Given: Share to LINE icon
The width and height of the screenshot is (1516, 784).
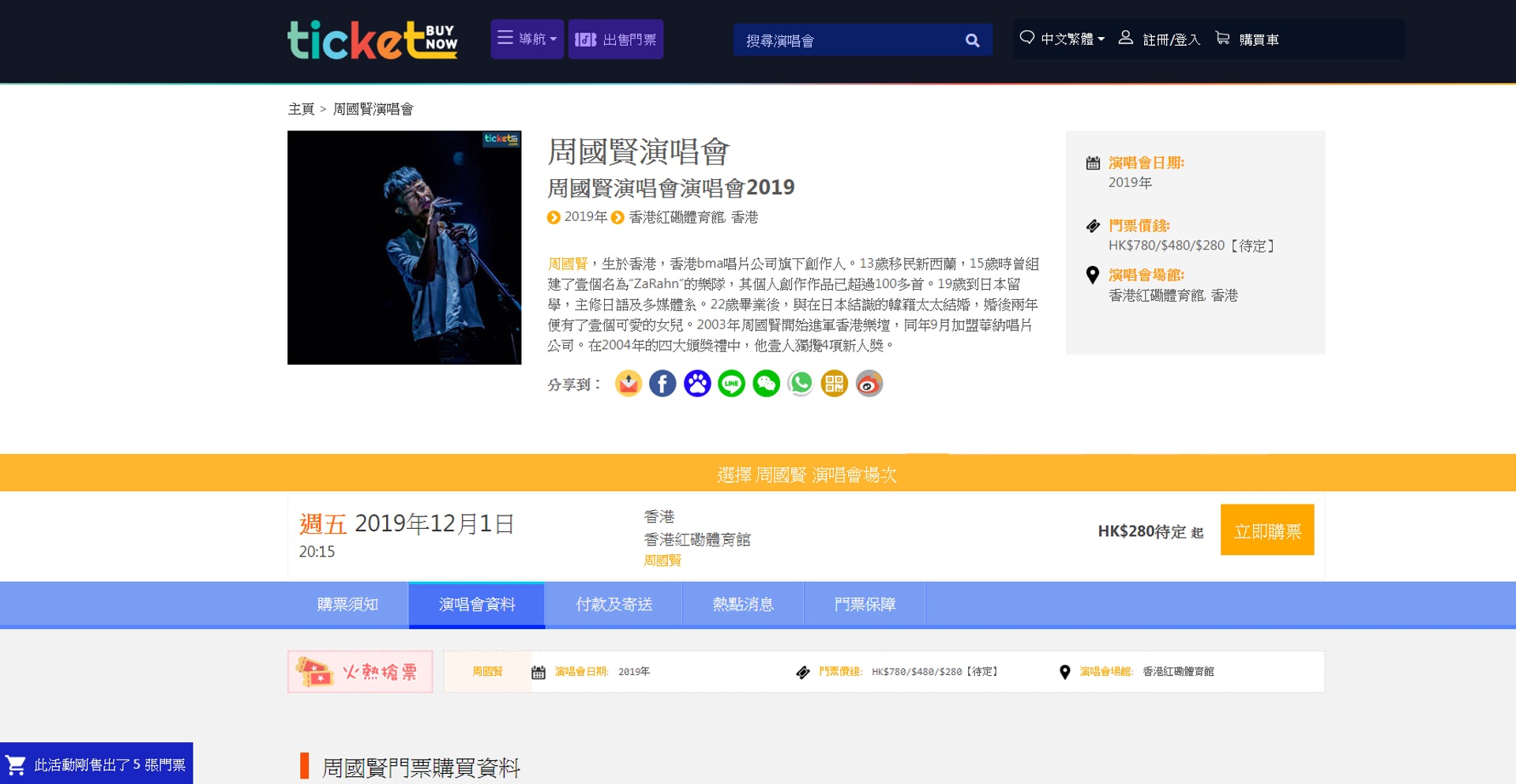Looking at the screenshot, I should (731, 384).
